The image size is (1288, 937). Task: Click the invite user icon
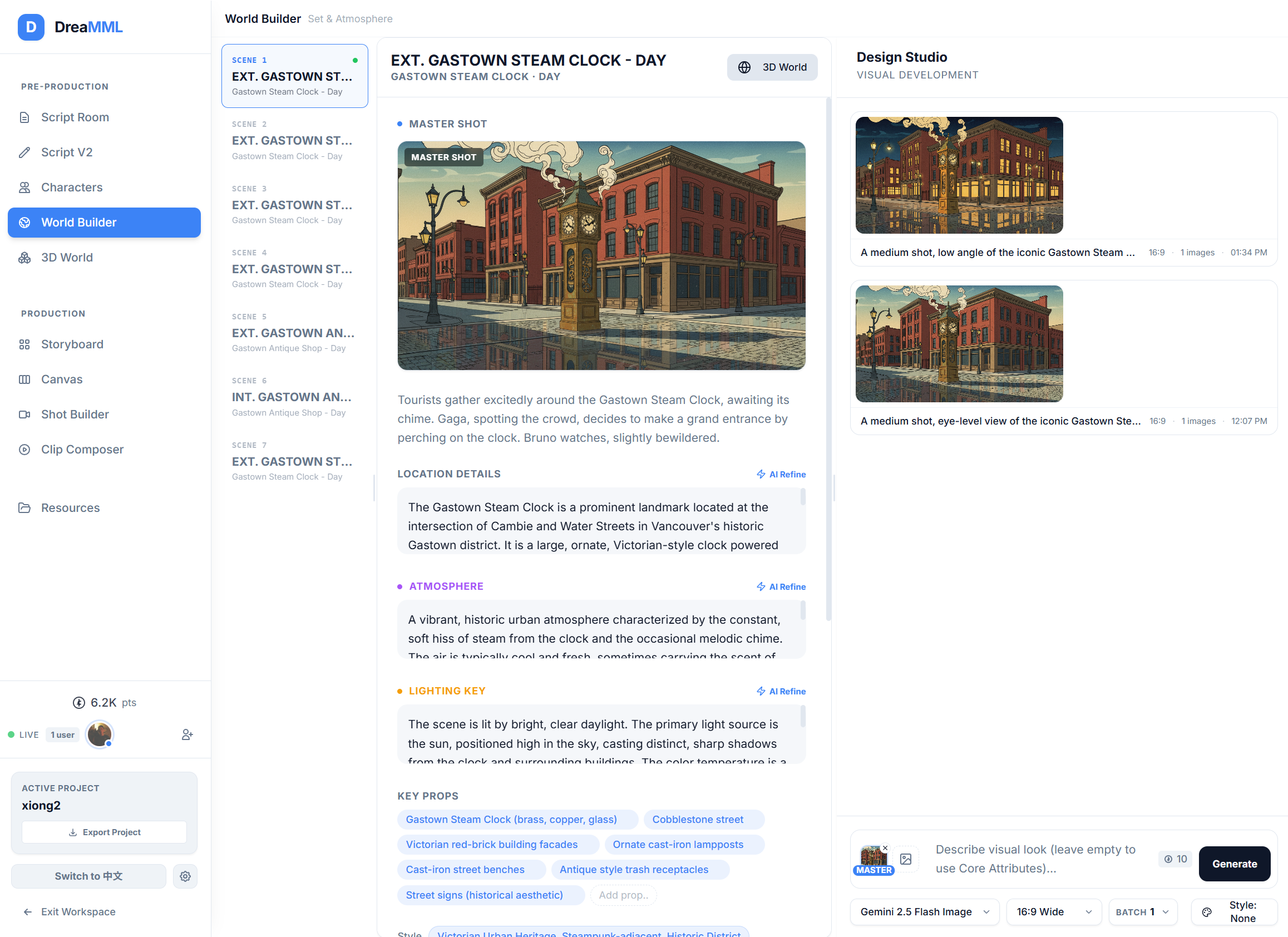187,734
